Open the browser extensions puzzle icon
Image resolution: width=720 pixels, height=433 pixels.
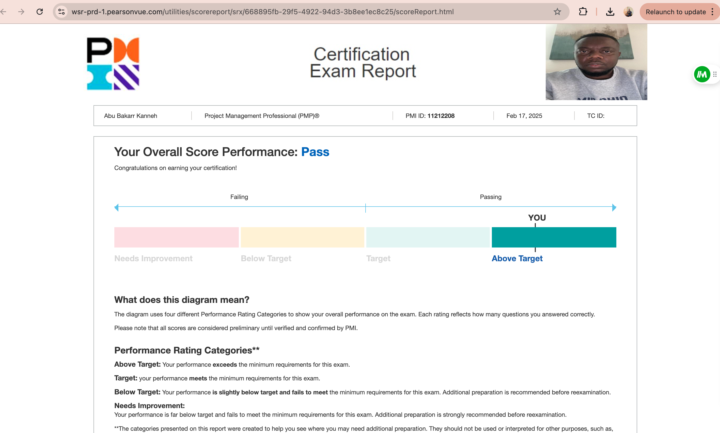(x=583, y=11)
